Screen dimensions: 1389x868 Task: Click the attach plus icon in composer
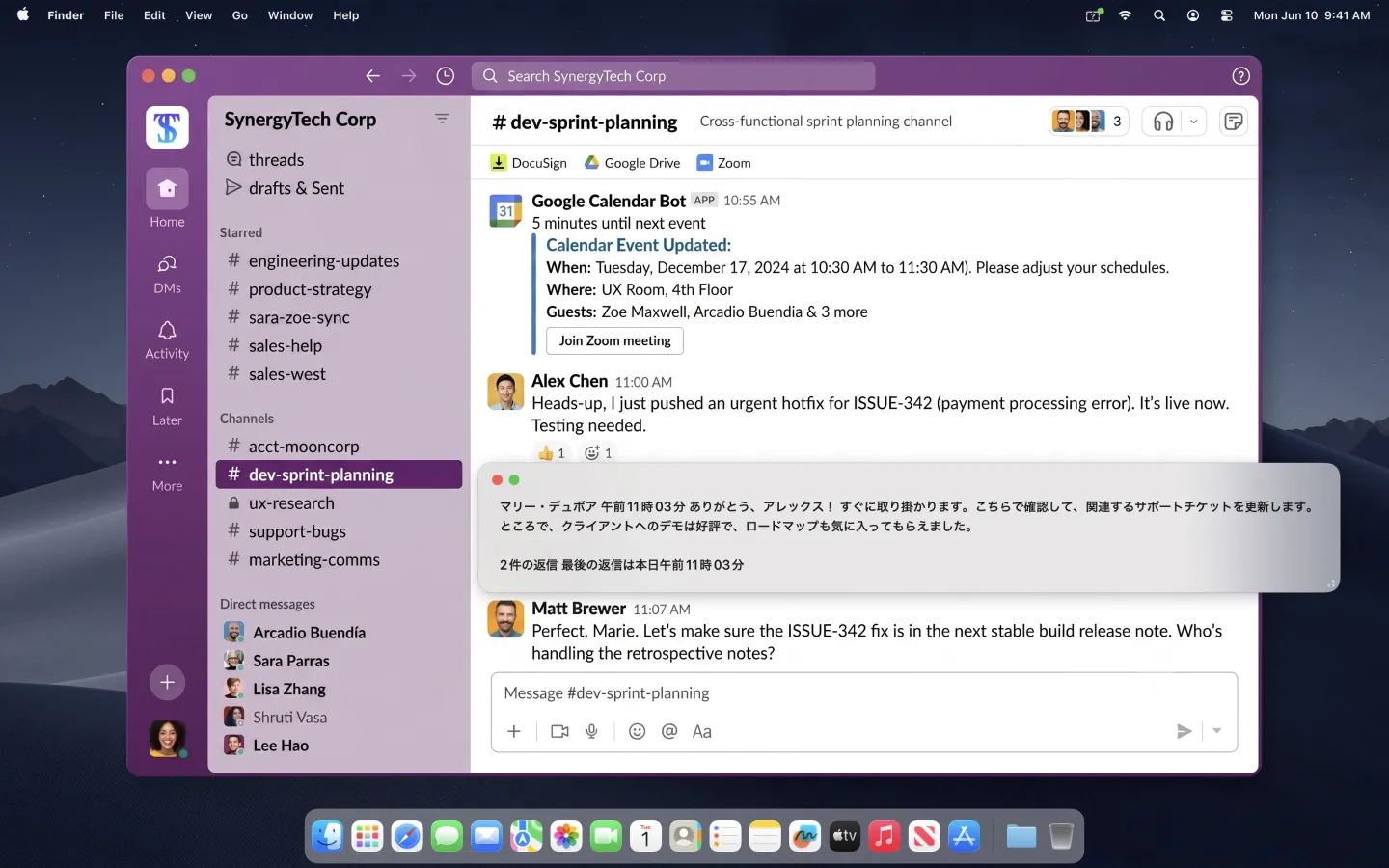(514, 732)
